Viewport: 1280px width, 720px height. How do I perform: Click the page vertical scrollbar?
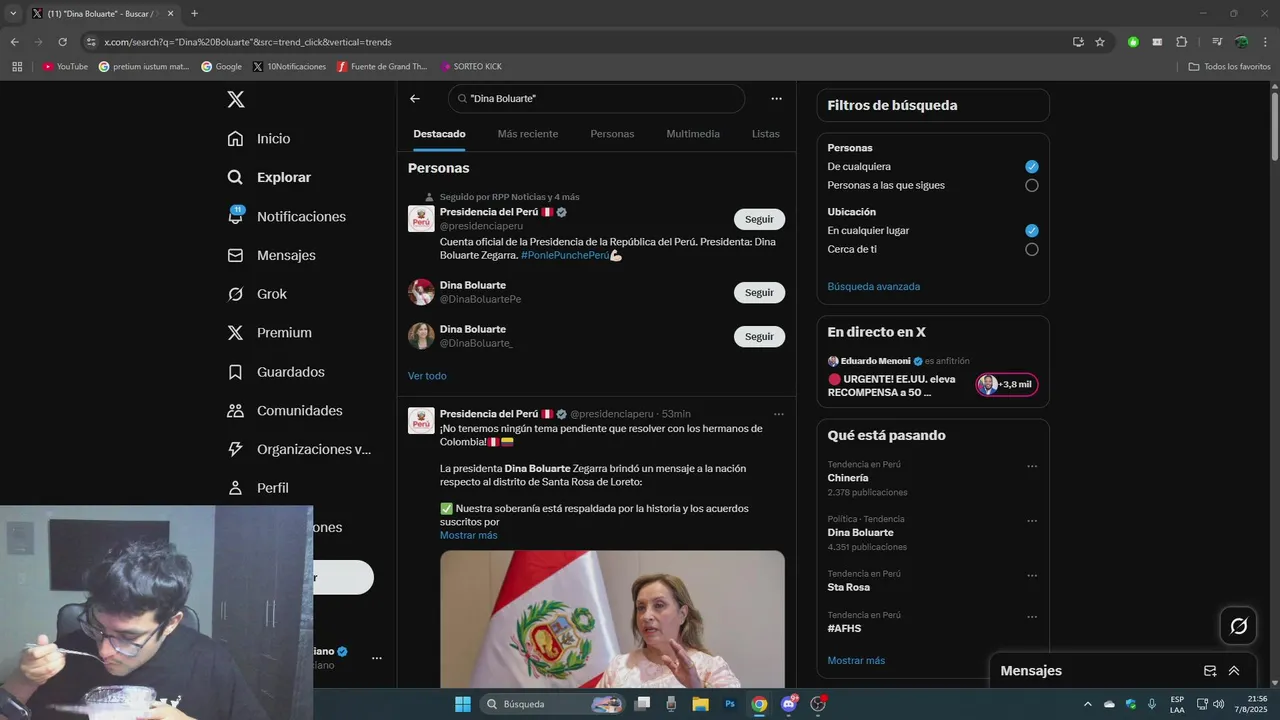point(1275,125)
